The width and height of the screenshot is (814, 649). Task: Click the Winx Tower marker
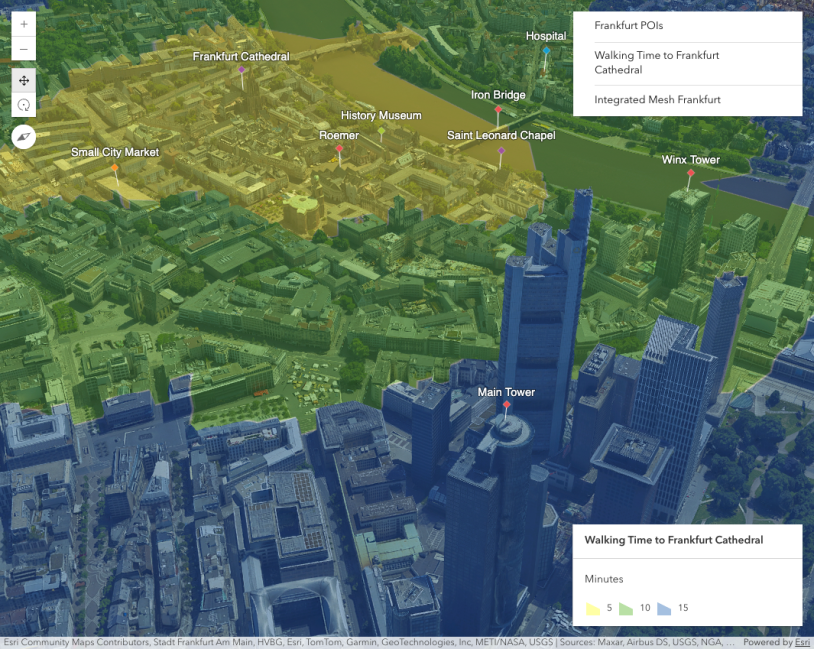[x=690, y=174]
